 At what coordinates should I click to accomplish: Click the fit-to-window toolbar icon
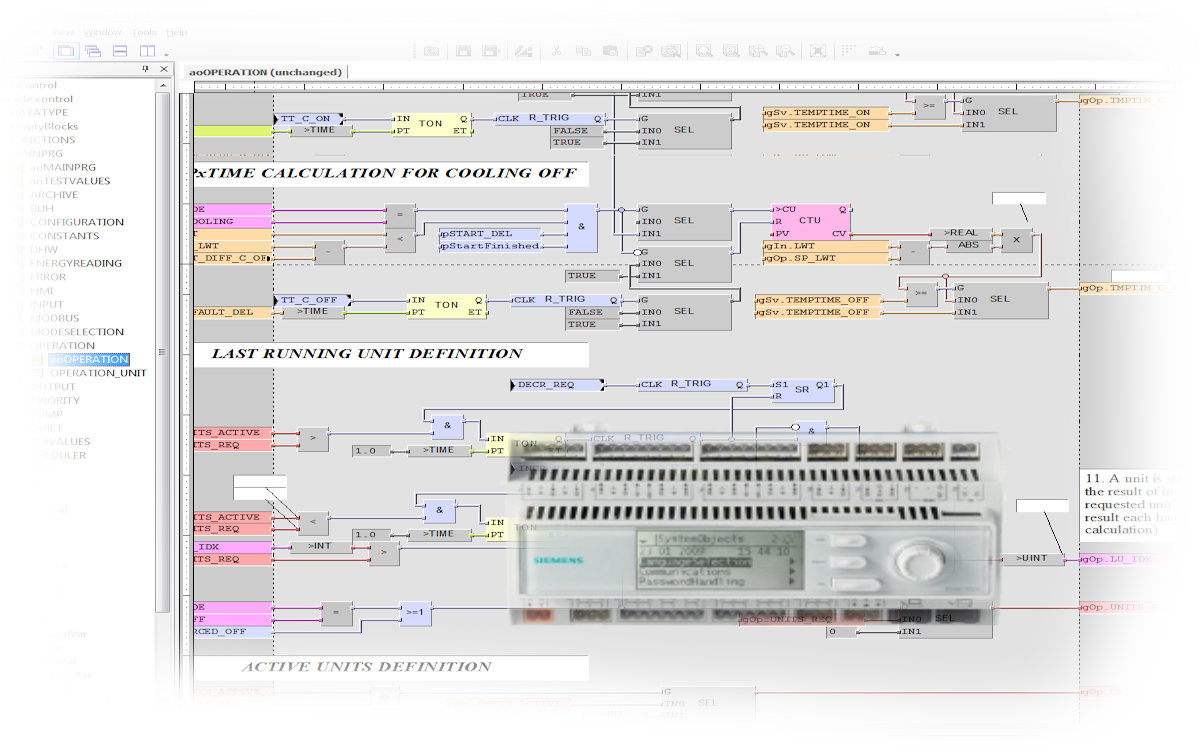click(818, 51)
